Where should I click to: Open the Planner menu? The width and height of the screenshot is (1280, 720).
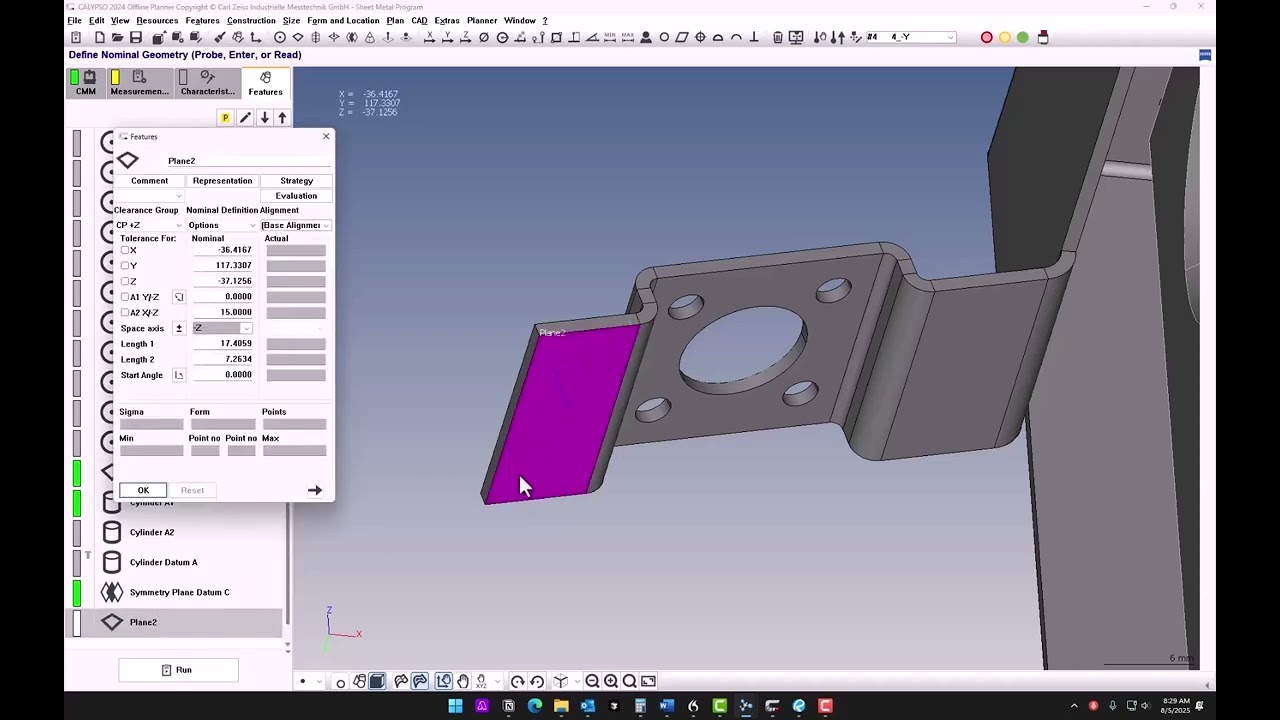(x=482, y=20)
